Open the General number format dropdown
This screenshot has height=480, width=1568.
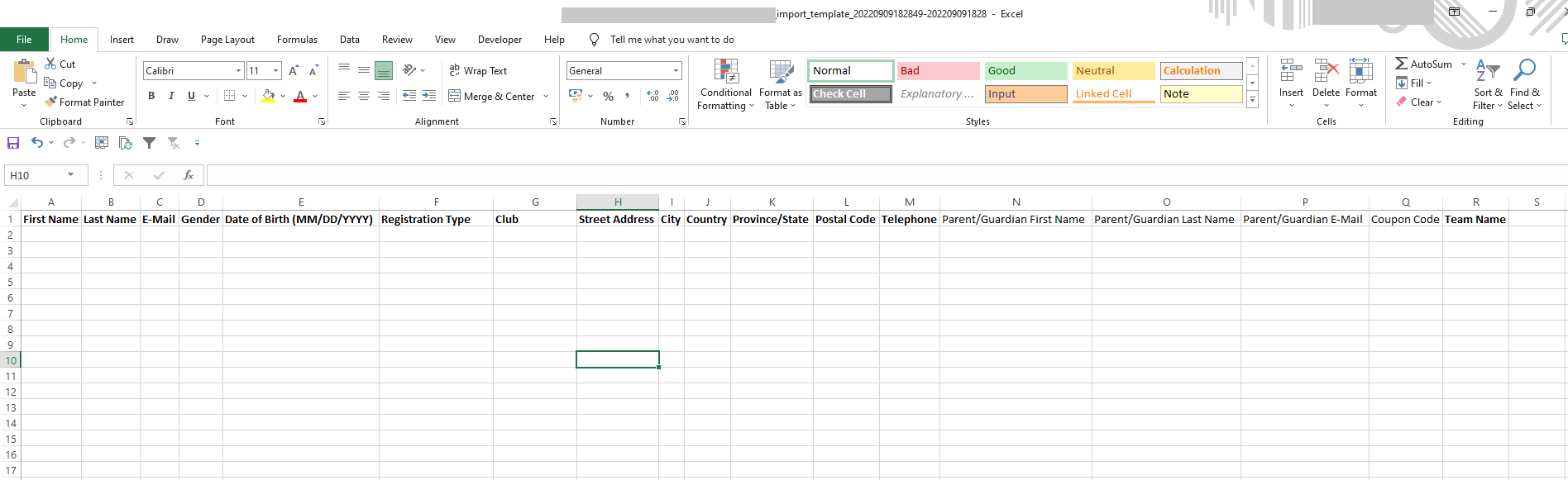[676, 71]
